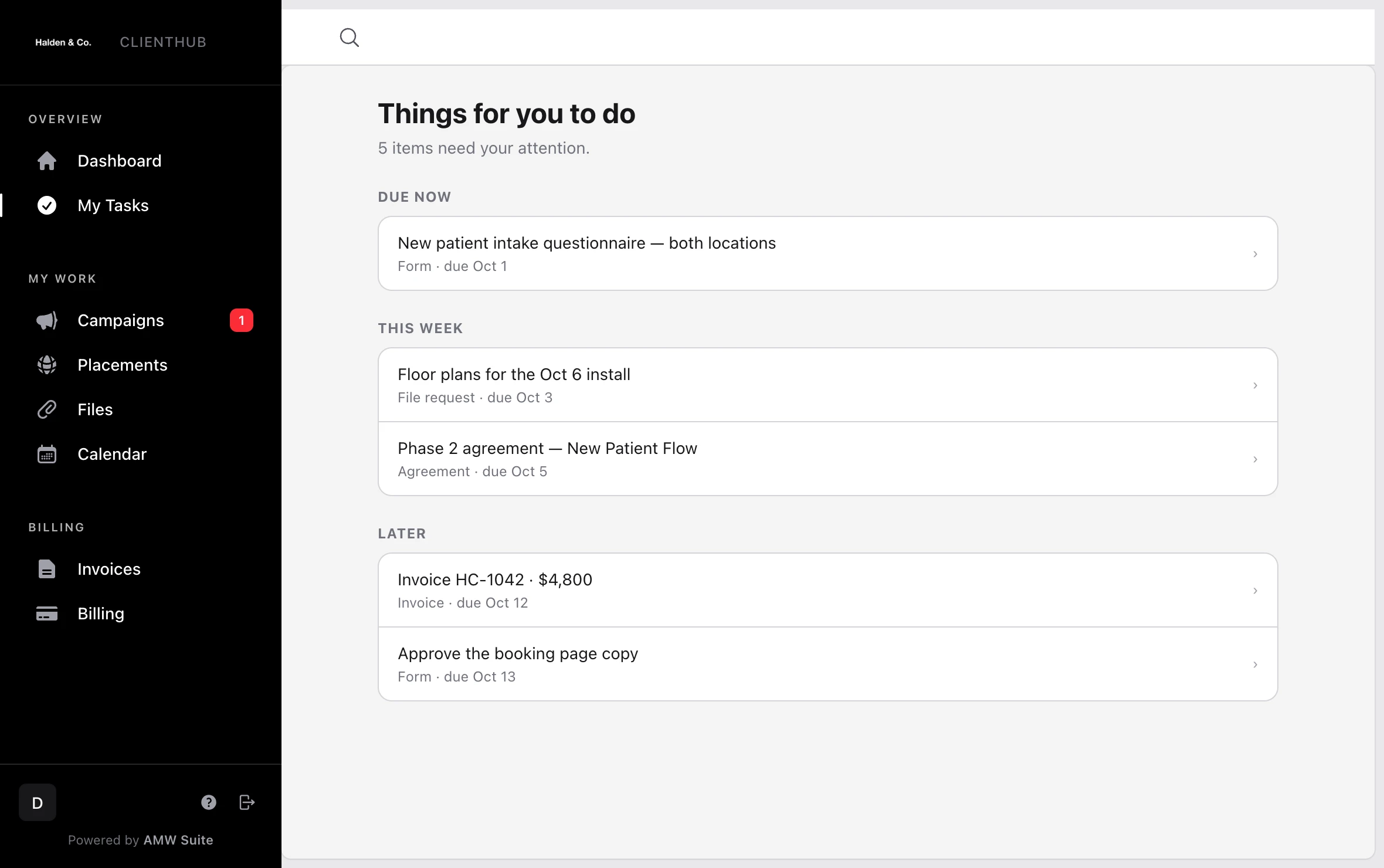Click the Billing credit card icon
The image size is (1384, 868).
47,613
